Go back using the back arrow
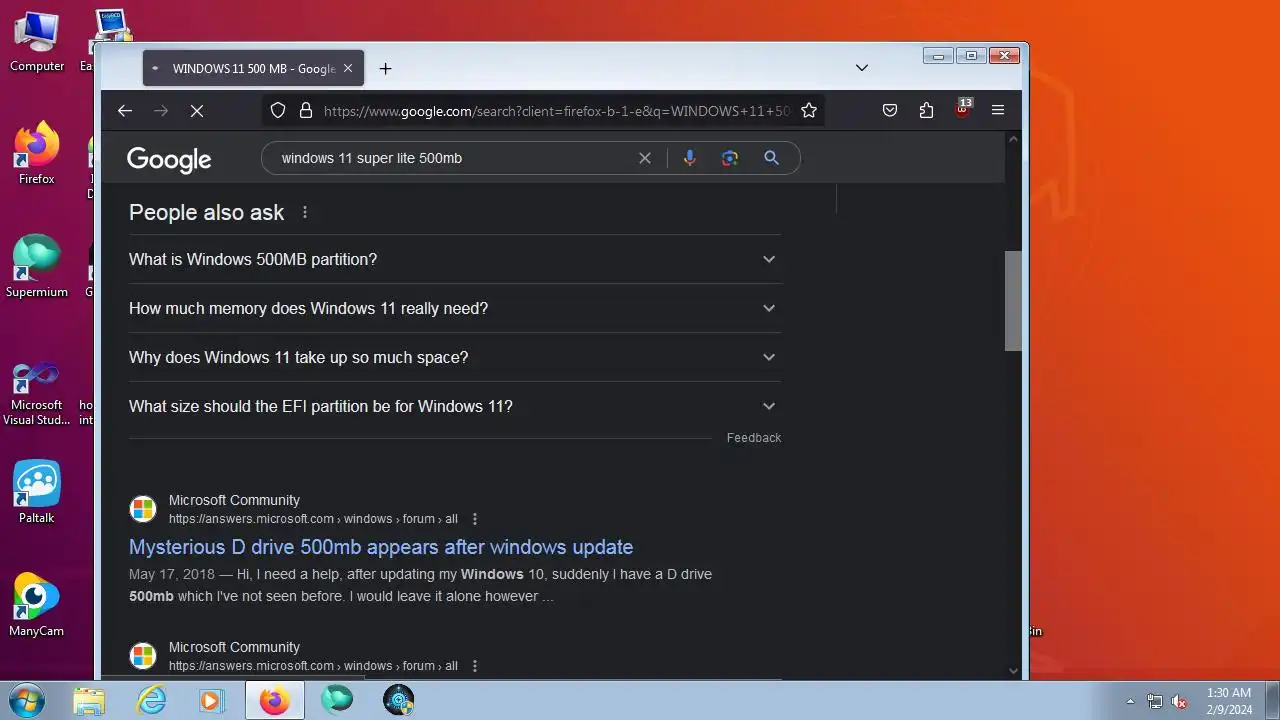The image size is (1280, 720). click(x=125, y=111)
